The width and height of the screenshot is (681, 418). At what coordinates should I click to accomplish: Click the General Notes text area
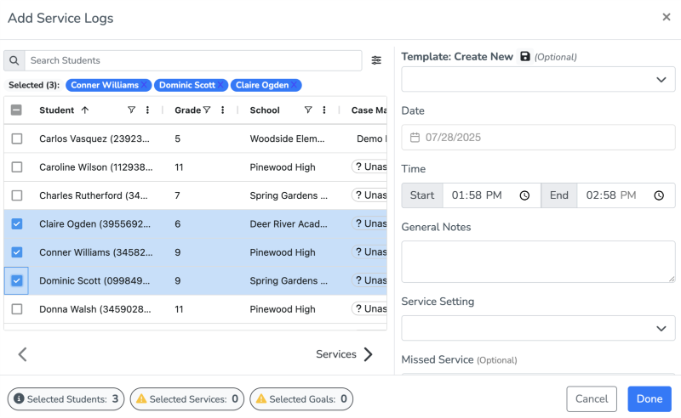538,262
